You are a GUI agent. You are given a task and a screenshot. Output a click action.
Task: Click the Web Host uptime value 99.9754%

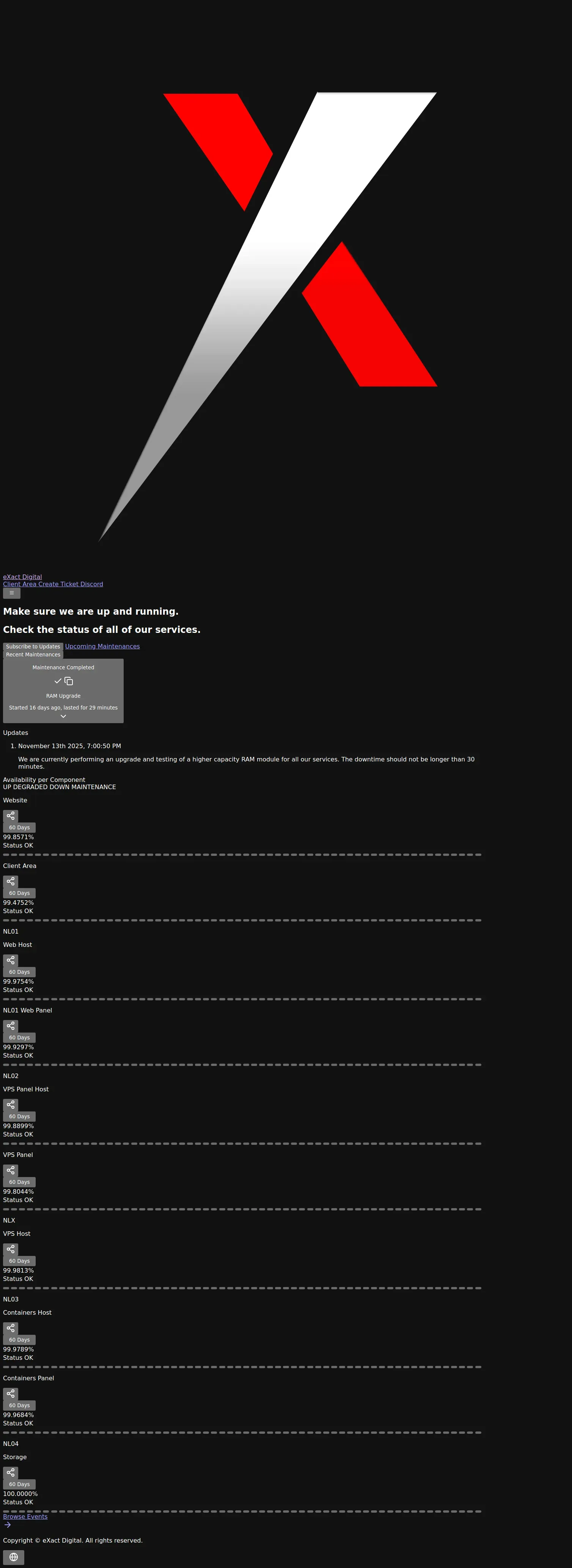point(18,982)
